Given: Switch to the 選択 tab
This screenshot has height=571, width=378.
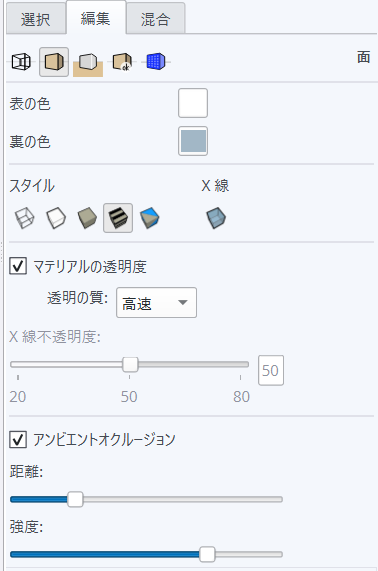Looking at the screenshot, I should 36,19.
